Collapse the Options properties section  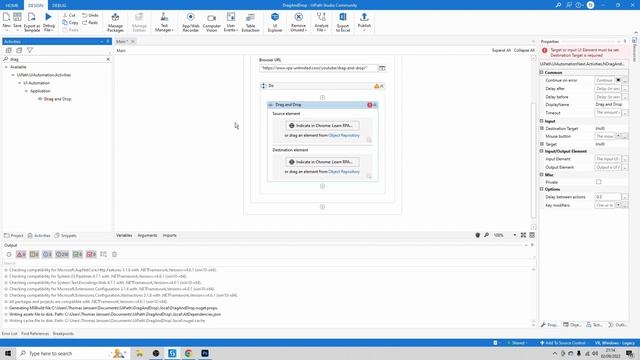coord(542,189)
